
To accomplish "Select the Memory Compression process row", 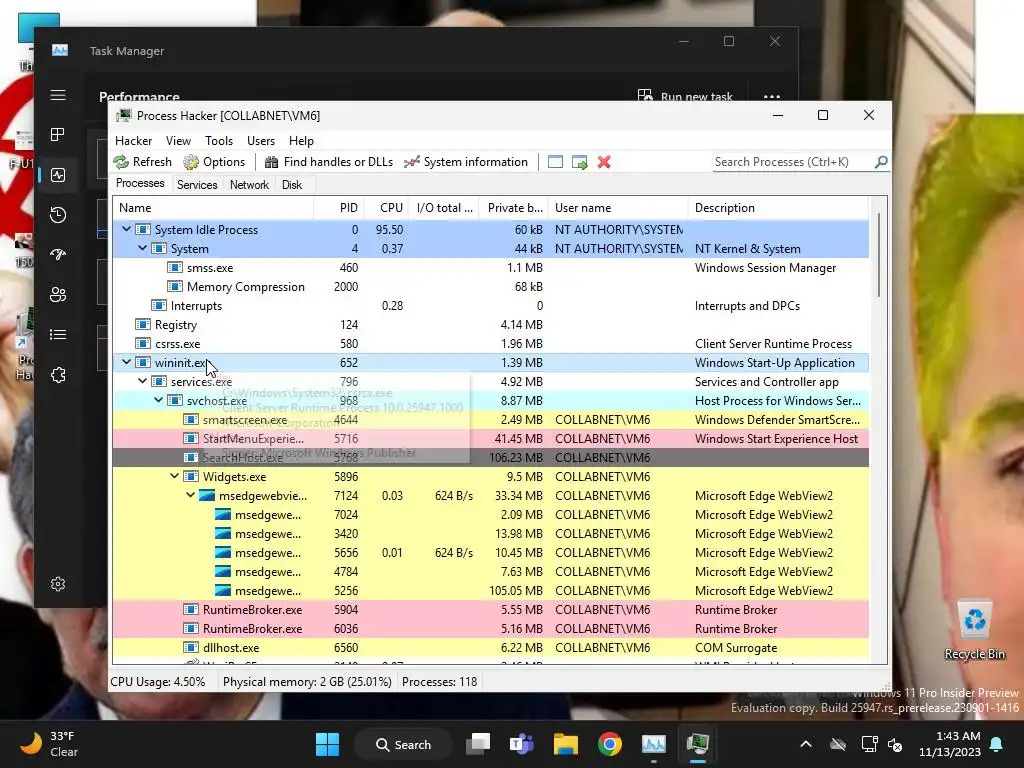I will (490, 287).
